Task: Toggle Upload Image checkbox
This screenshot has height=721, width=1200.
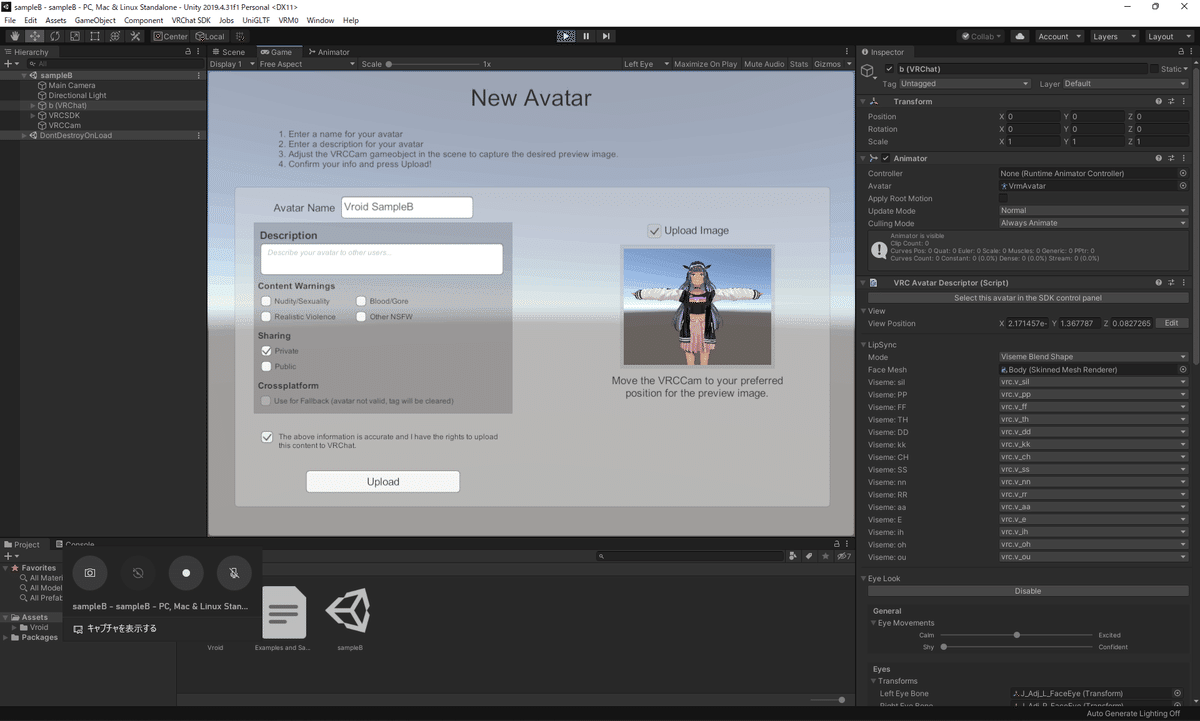Action: coord(655,231)
